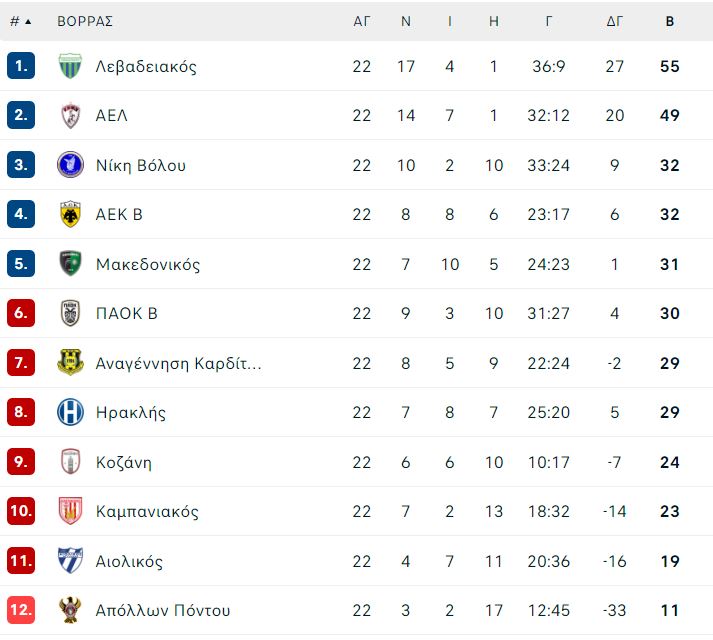Click the red position 12 badge
This screenshot has height=640, width=713.
[x=21, y=610]
